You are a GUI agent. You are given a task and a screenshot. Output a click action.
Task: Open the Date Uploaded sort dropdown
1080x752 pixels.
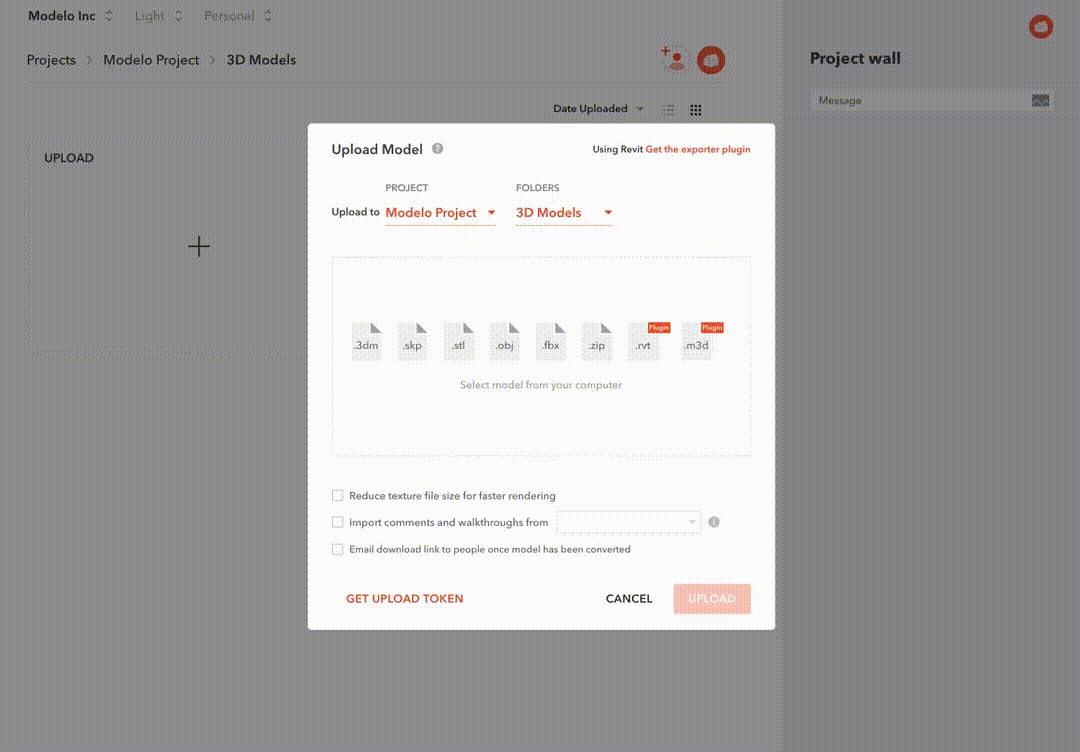(598, 109)
